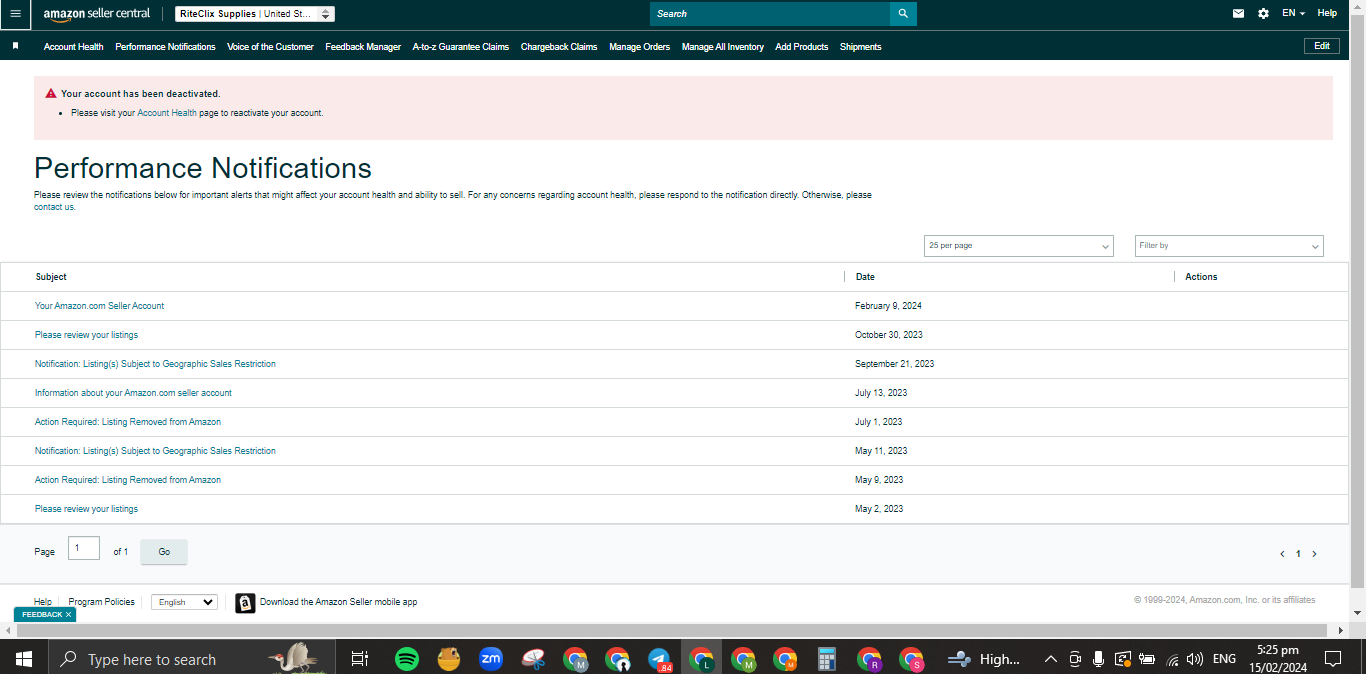This screenshot has width=1366, height=674.
Task: Open A-to-z Guarantee Claims menu item
Action: tap(461, 47)
